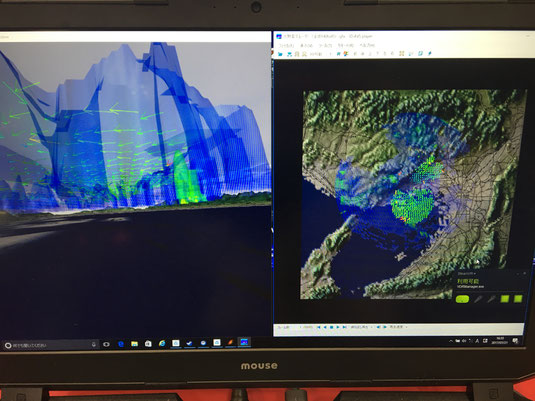Stop the animation playback
Screen dimensions: 535x401
pyautogui.click(x=331, y=327)
